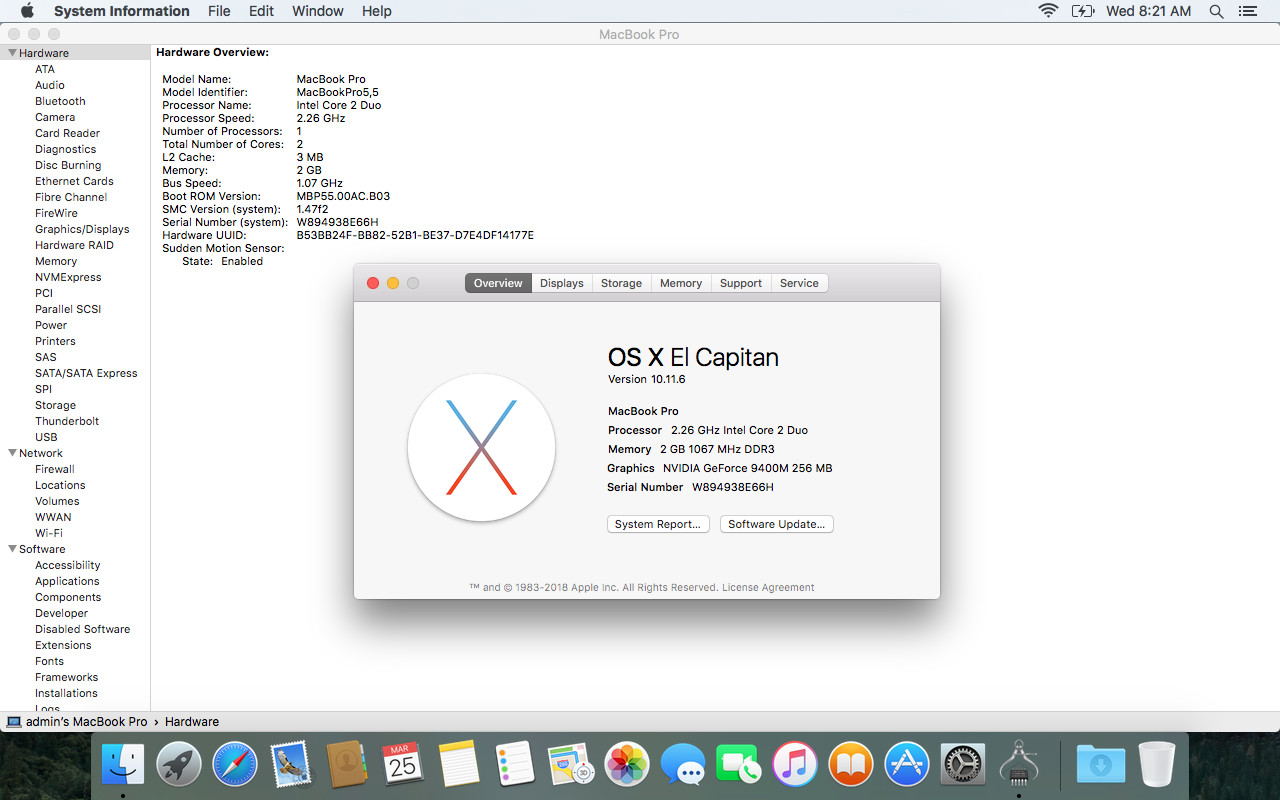
Task: Click the Software Update button
Action: 777,524
